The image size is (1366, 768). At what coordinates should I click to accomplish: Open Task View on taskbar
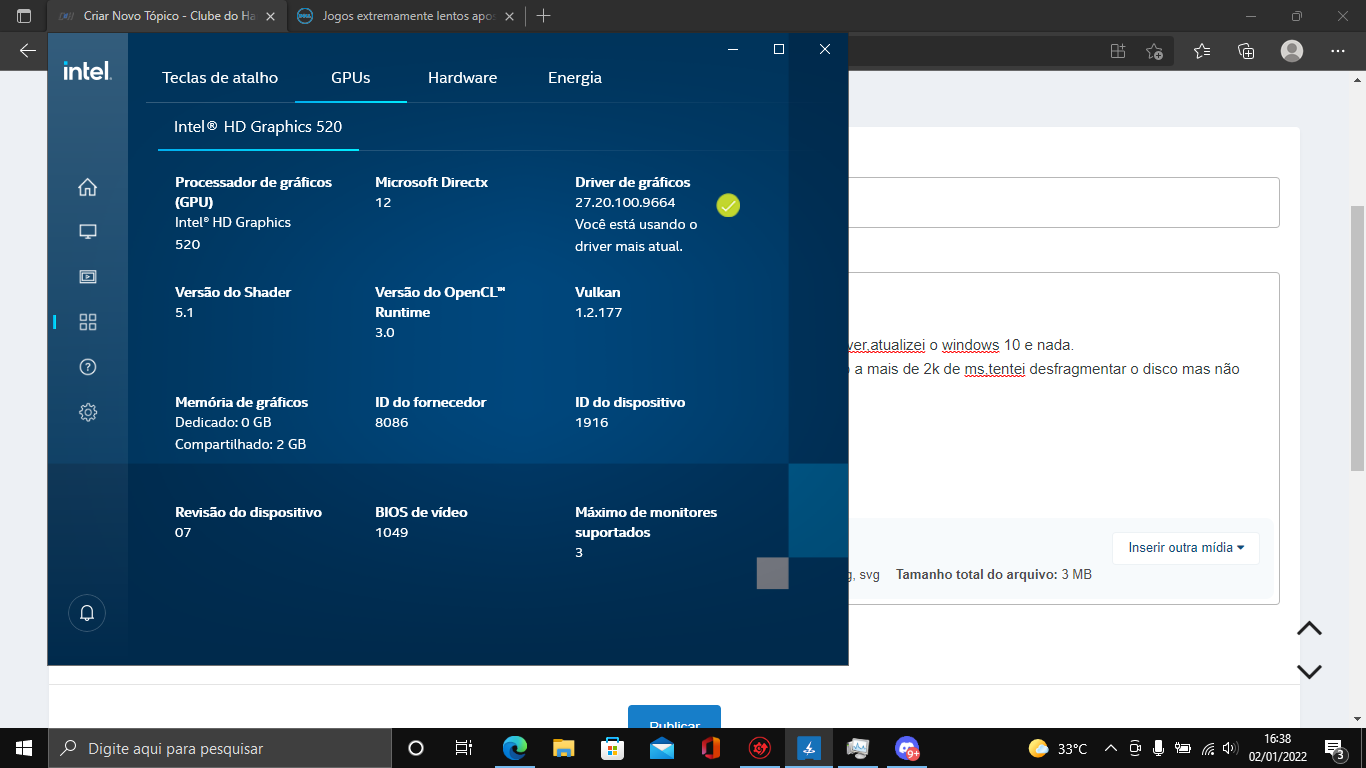[x=464, y=748]
